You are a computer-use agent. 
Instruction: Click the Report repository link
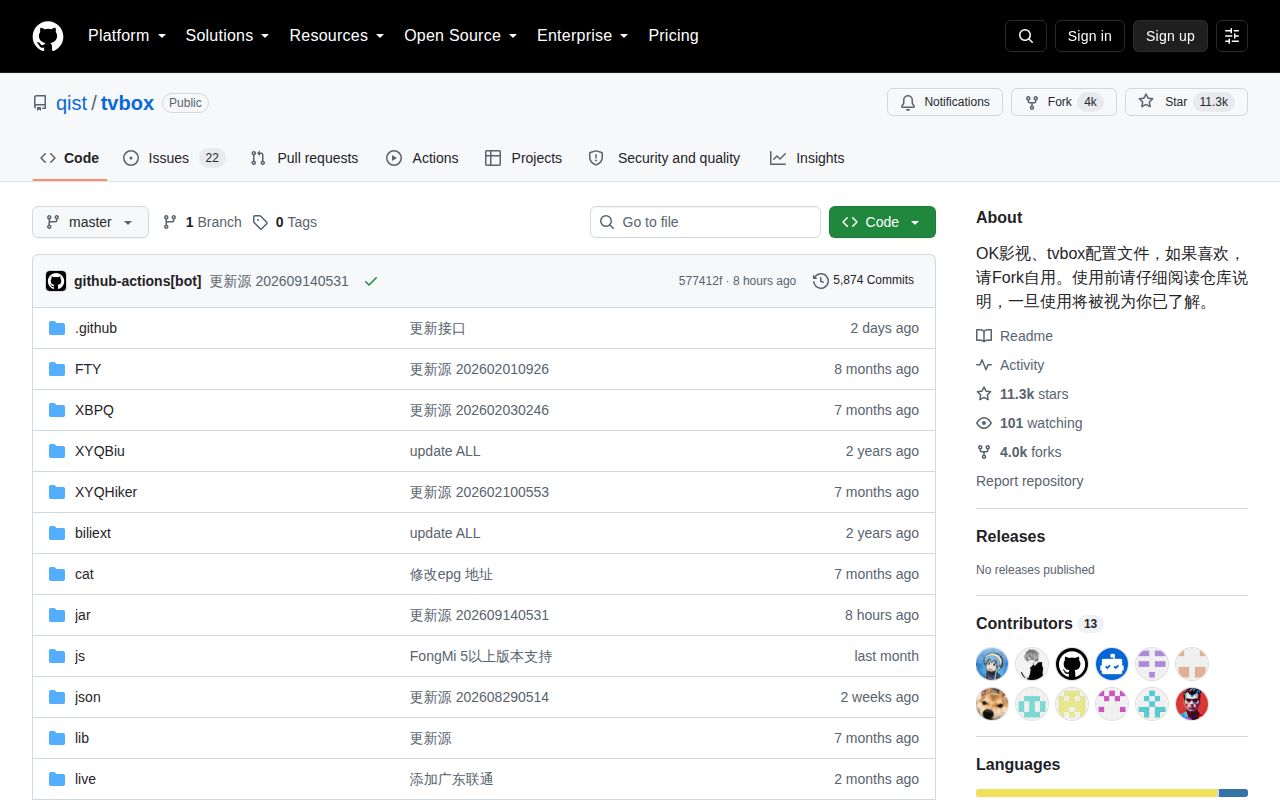coord(1029,481)
